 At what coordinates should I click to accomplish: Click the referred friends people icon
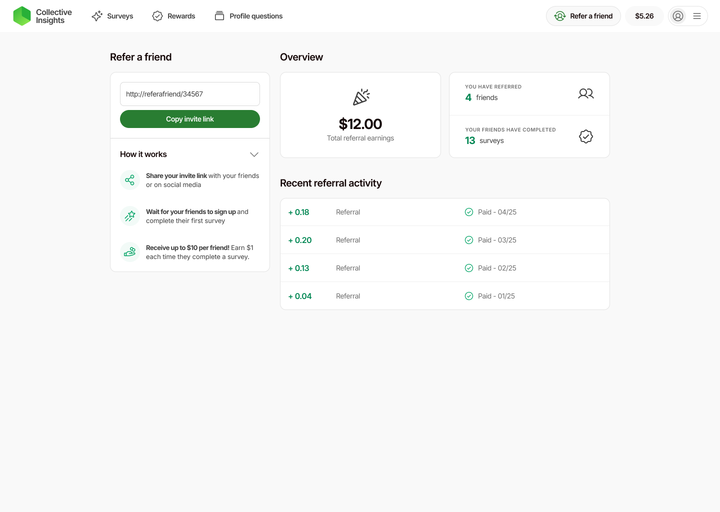click(586, 93)
